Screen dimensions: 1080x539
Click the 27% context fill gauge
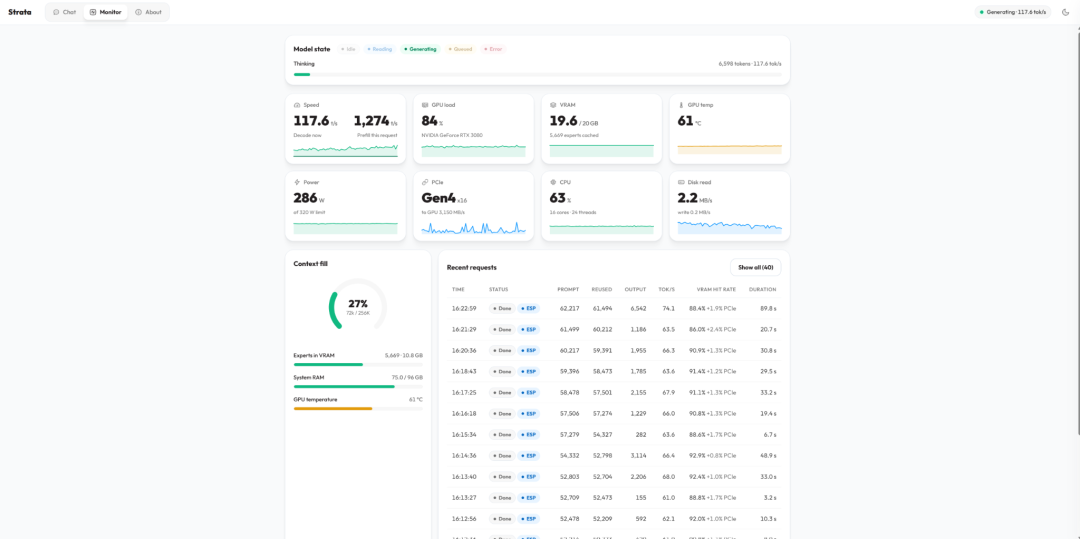point(357,306)
